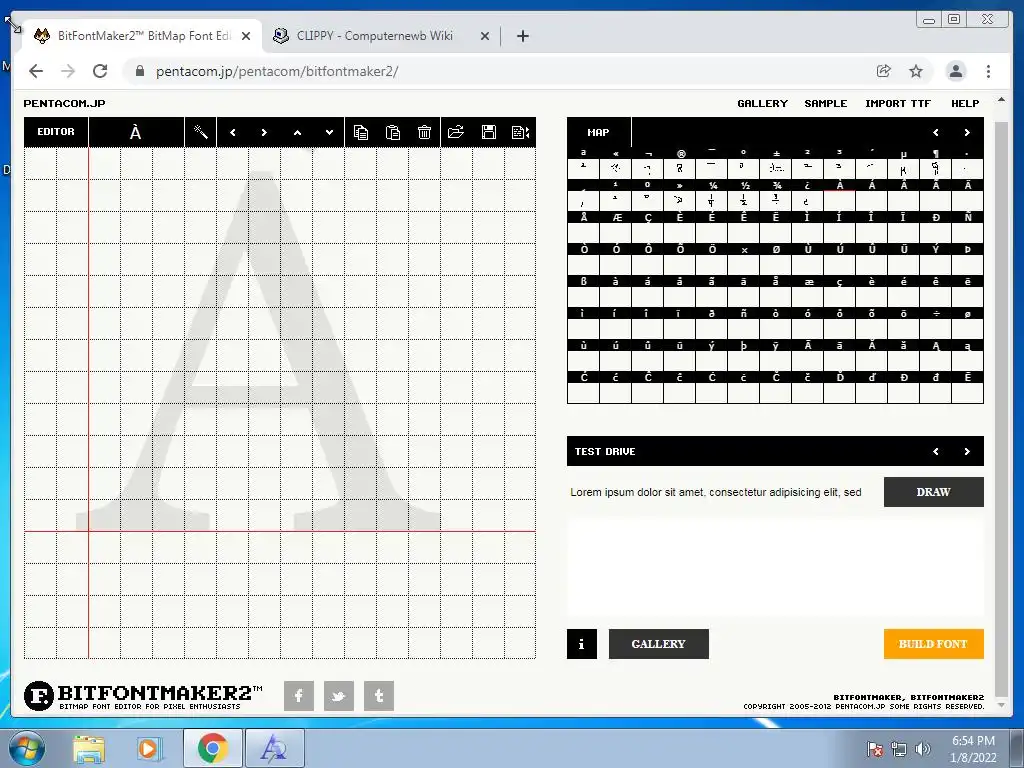Go to next page of the character map
This screenshot has width=1024, height=768.
(x=967, y=133)
